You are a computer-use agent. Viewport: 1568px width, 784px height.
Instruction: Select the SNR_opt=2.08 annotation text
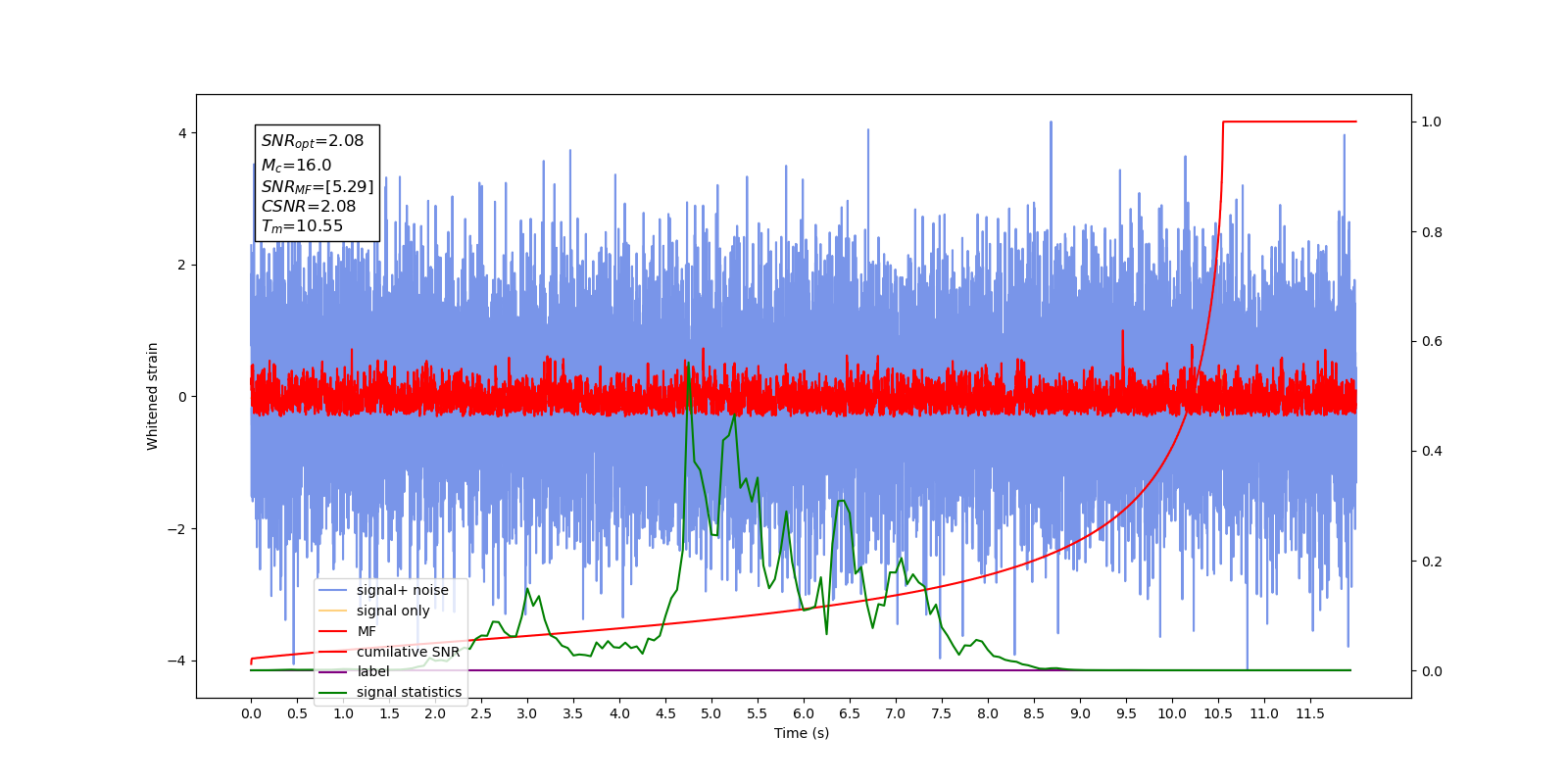tap(313, 141)
